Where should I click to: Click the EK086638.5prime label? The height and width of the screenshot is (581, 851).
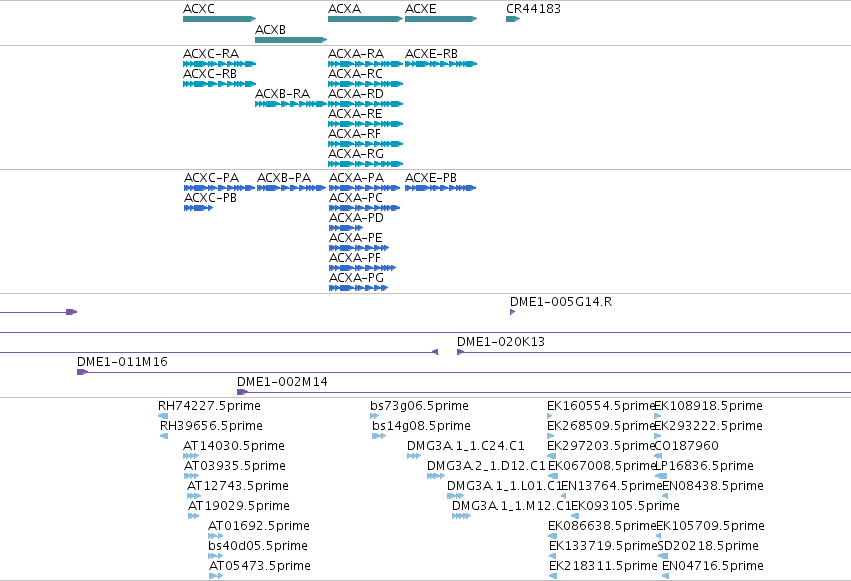tap(602, 526)
